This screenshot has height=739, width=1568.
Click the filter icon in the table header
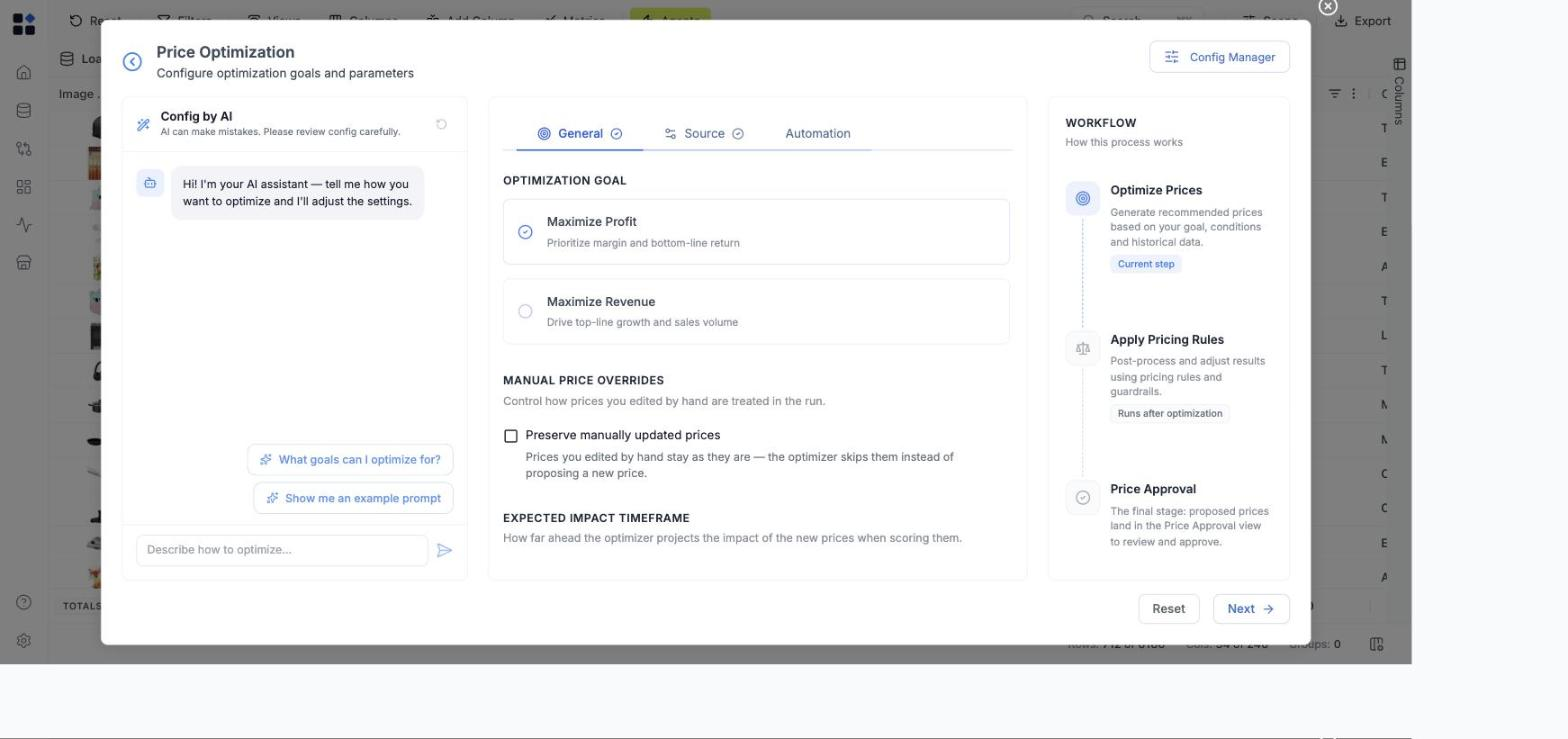point(1334,93)
